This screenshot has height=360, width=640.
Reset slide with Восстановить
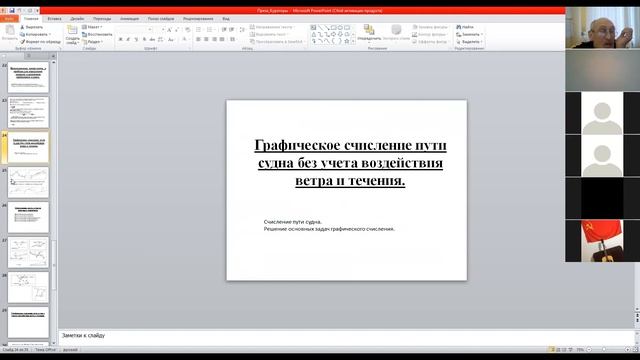tap(97, 35)
